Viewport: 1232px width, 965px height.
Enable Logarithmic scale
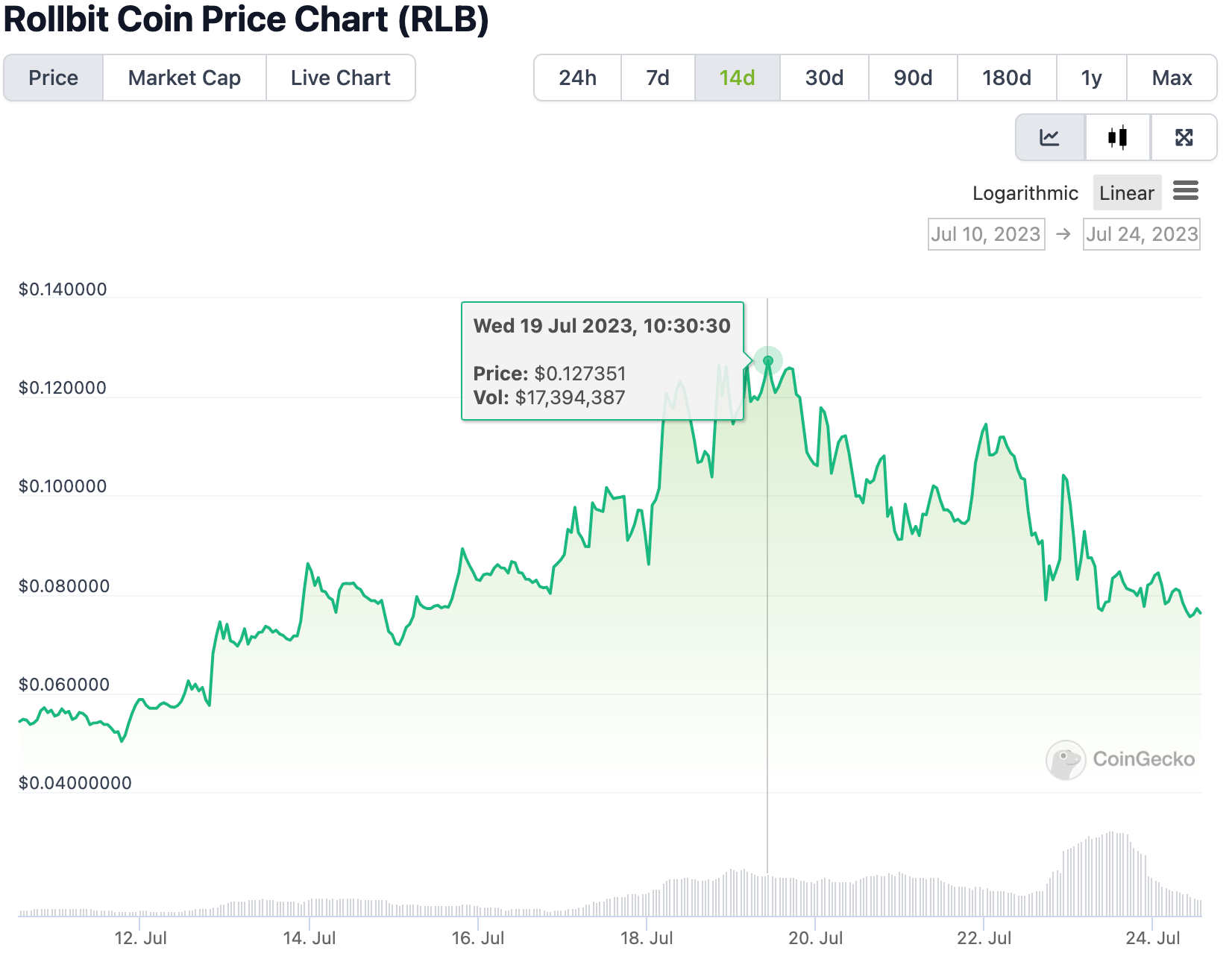(1025, 193)
